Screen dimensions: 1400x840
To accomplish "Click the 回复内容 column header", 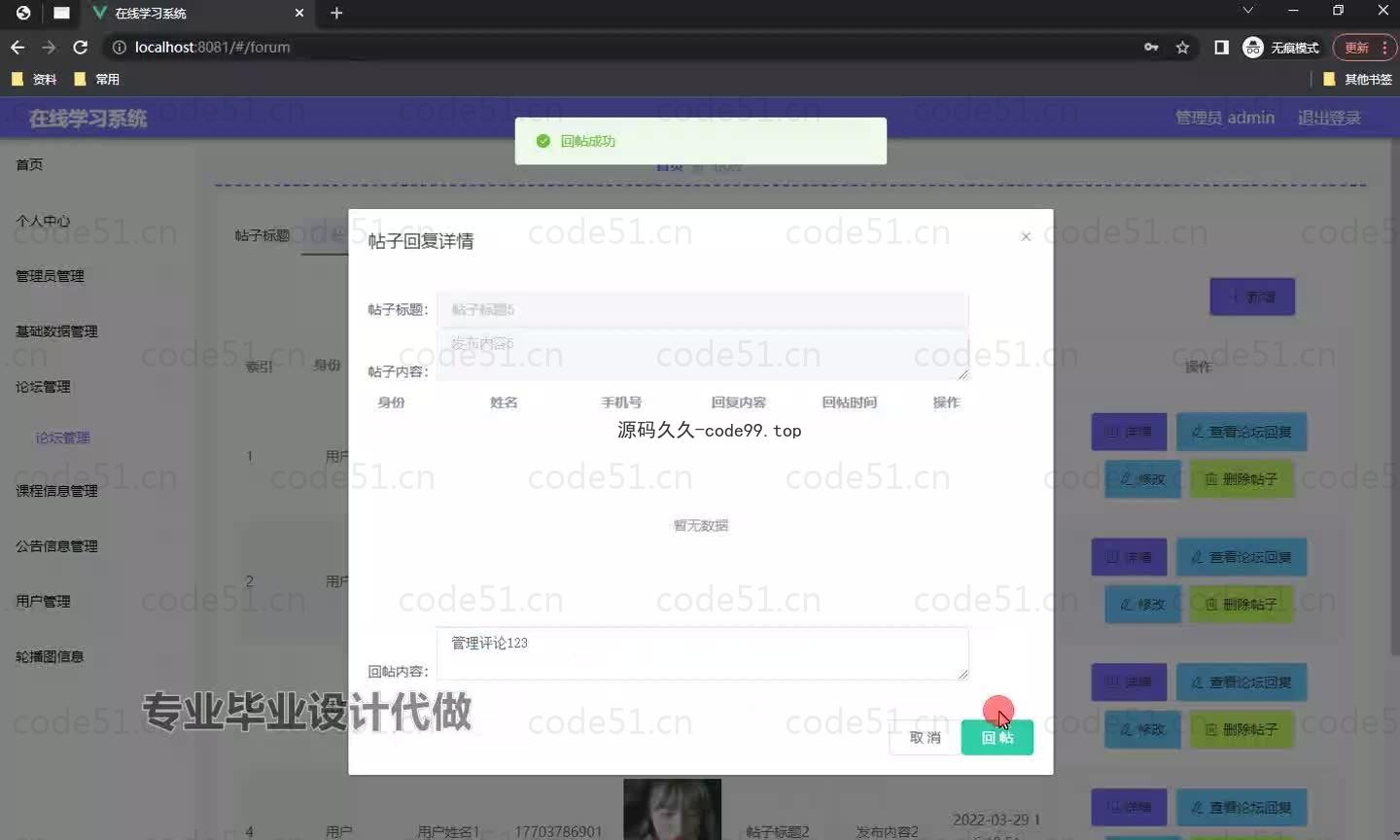I will click(738, 402).
